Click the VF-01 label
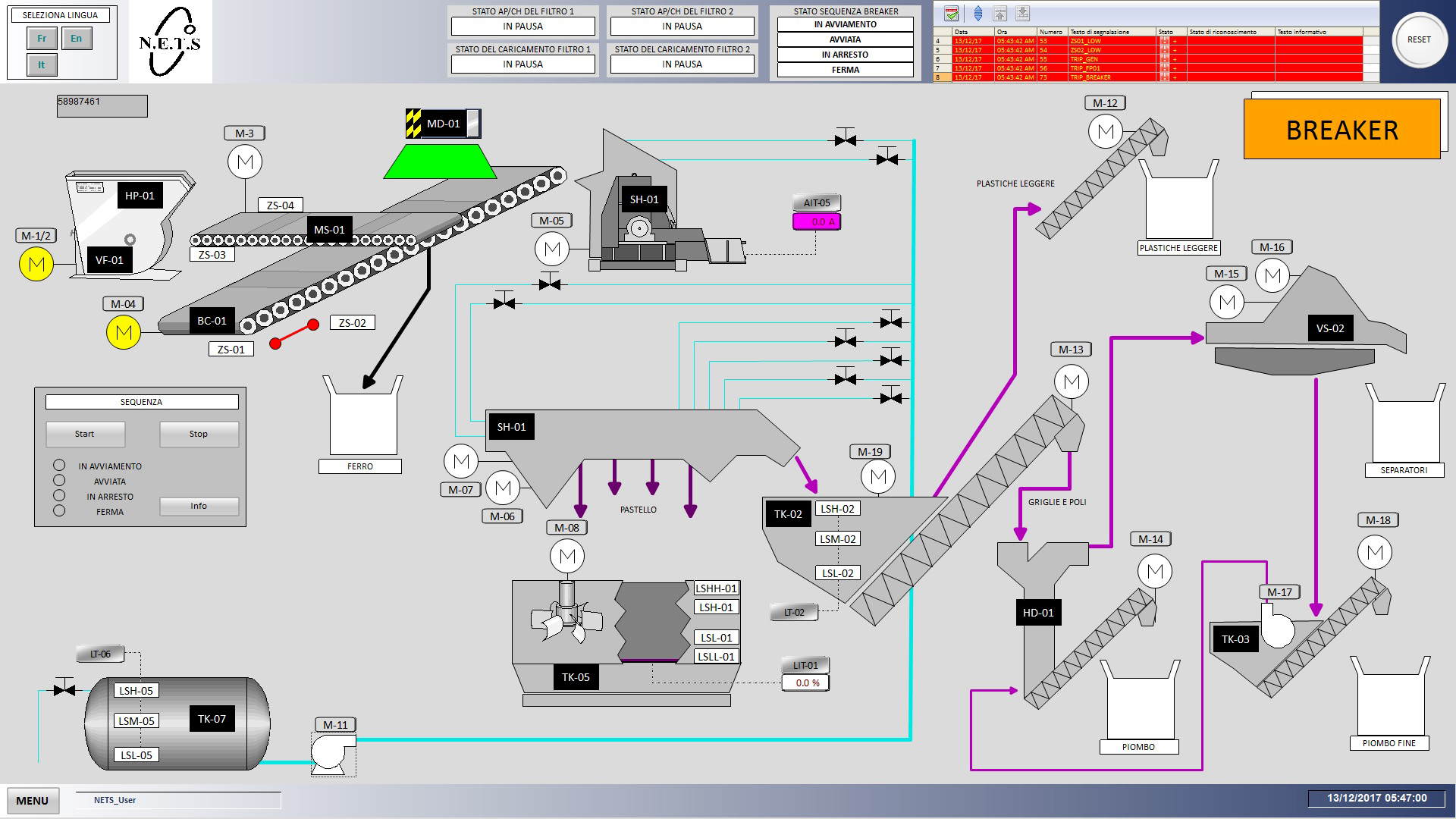 [x=109, y=260]
